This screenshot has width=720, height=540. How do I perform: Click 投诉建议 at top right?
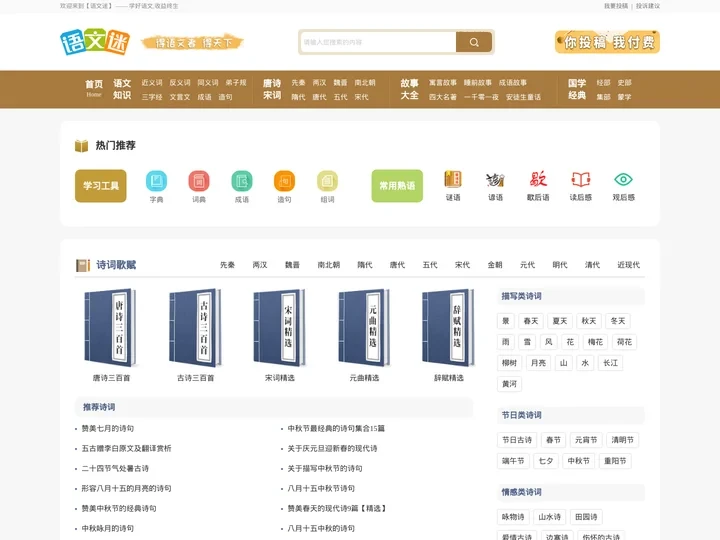pyautogui.click(x=648, y=6)
